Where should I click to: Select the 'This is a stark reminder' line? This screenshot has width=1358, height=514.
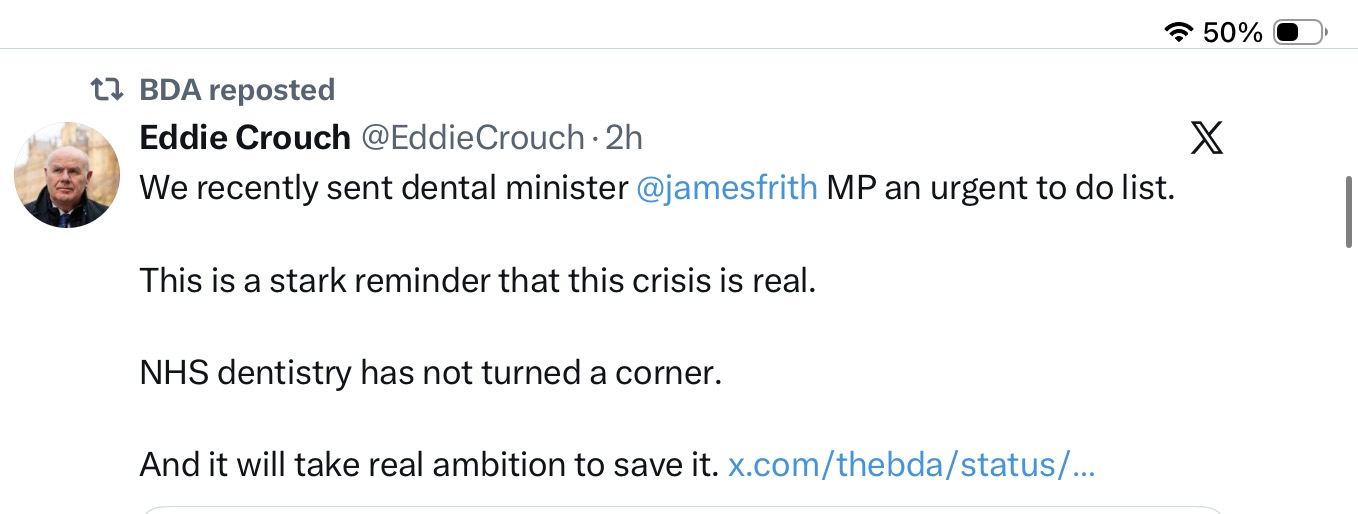[478, 280]
